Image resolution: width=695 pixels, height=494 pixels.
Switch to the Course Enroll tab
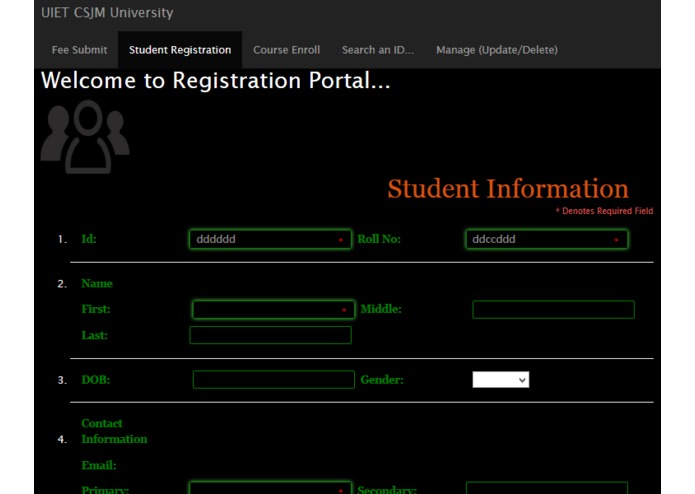pos(286,50)
